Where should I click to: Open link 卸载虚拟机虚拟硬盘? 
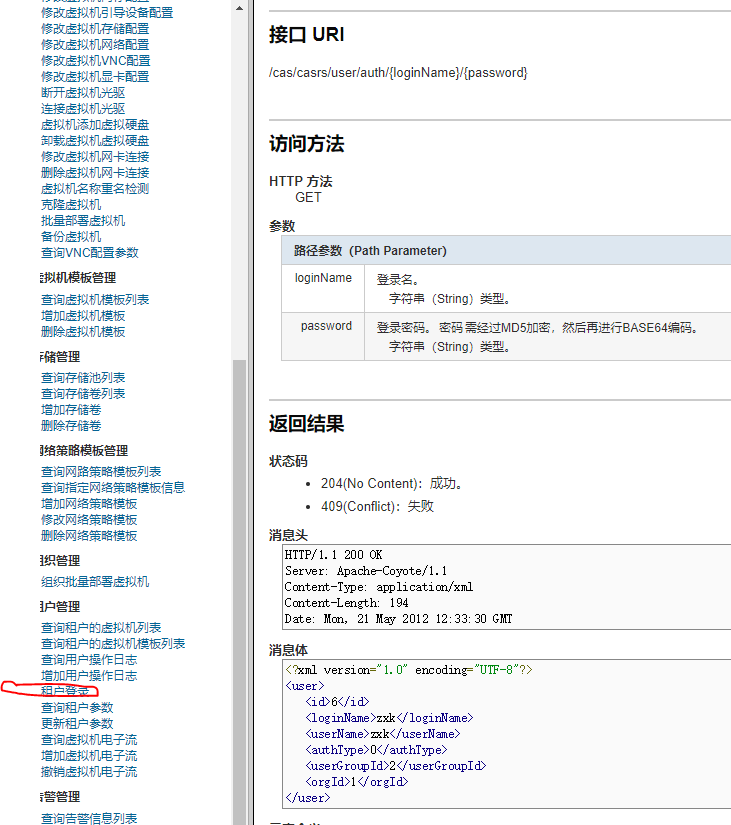pyautogui.click(x=95, y=140)
